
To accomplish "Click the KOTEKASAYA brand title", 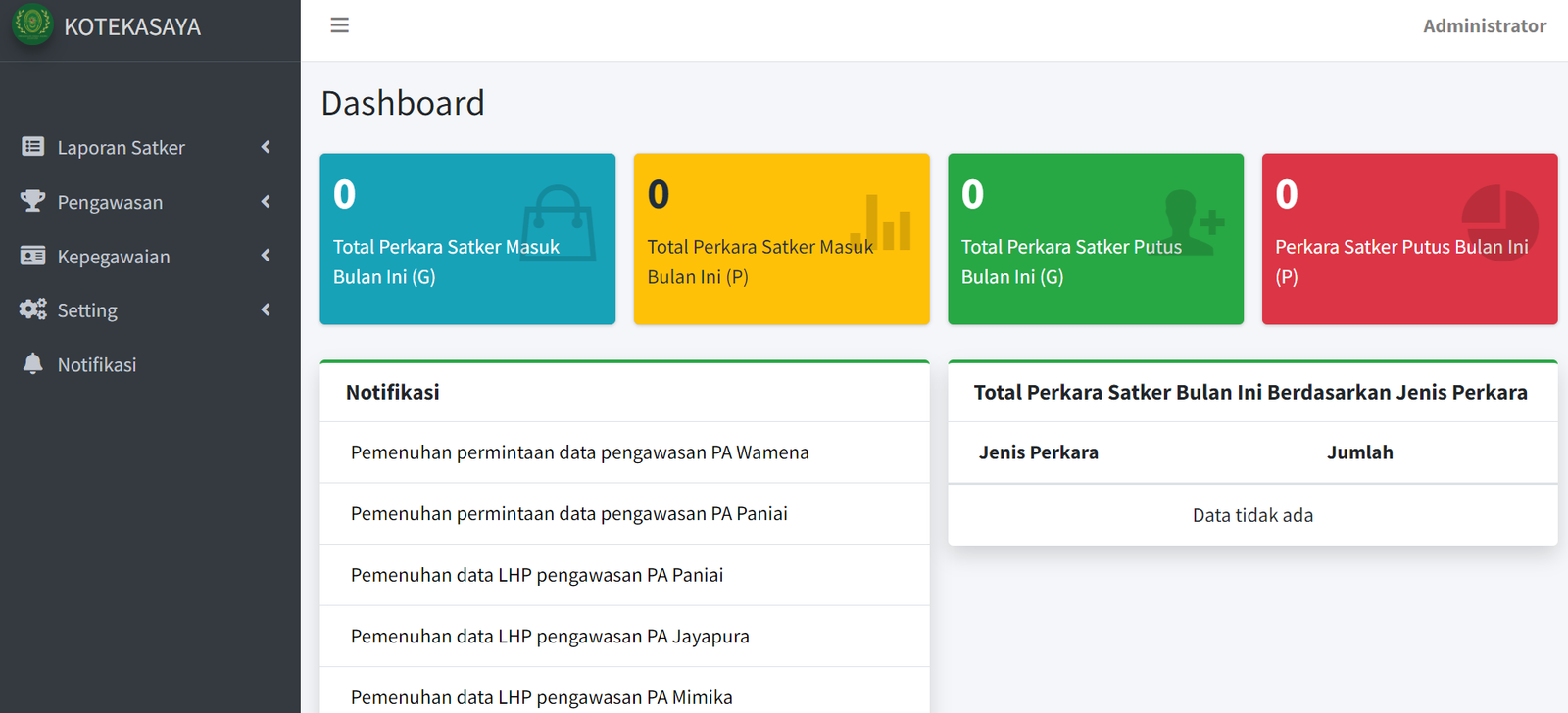I will pyautogui.click(x=132, y=26).
